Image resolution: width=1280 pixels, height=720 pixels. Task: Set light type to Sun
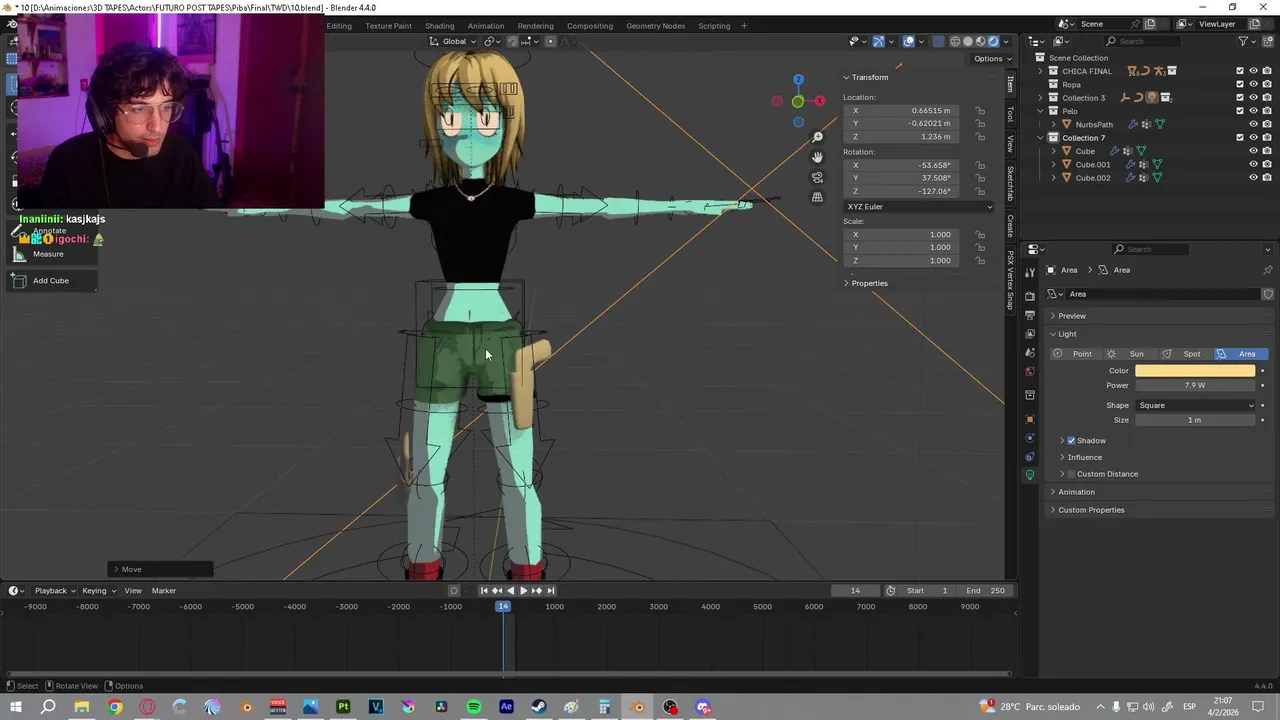1130,354
